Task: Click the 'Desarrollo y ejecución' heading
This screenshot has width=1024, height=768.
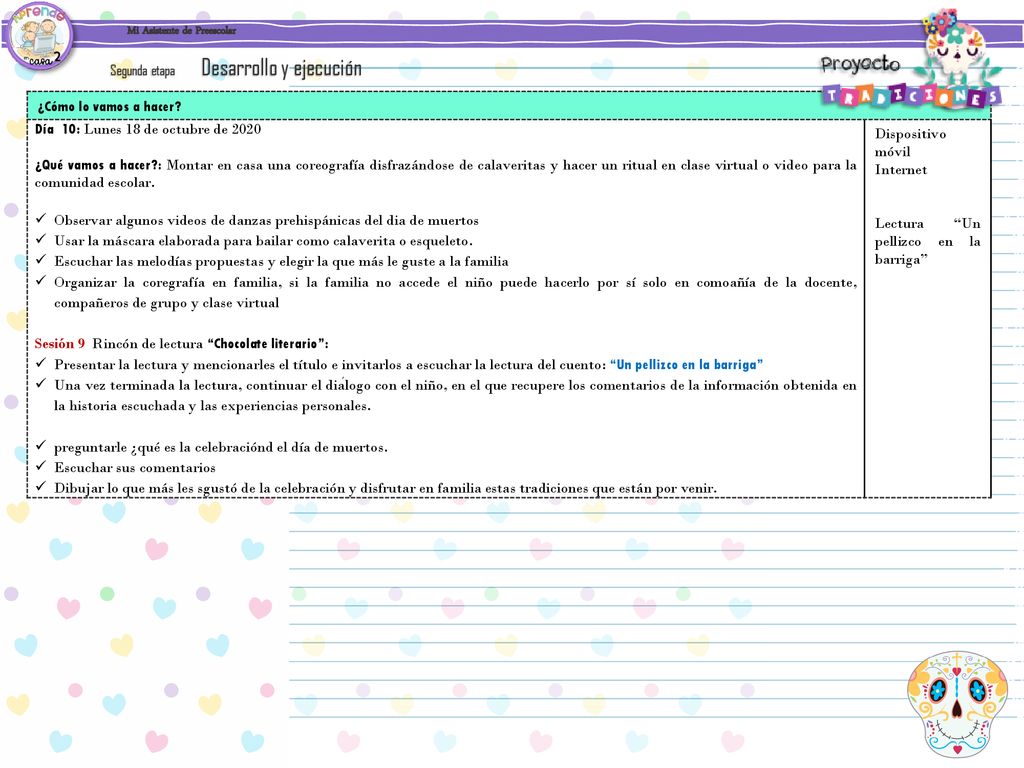Action: point(281,68)
